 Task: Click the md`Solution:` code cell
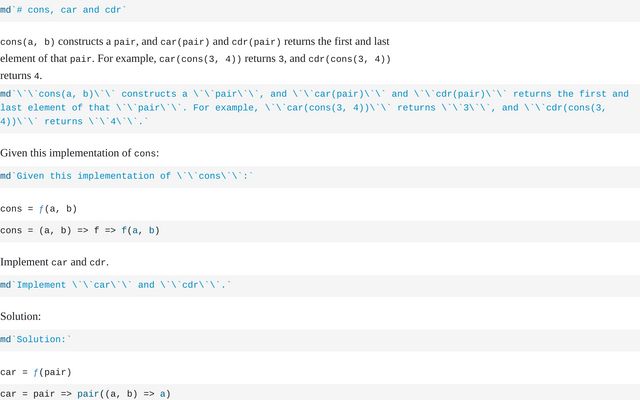(x=36, y=340)
